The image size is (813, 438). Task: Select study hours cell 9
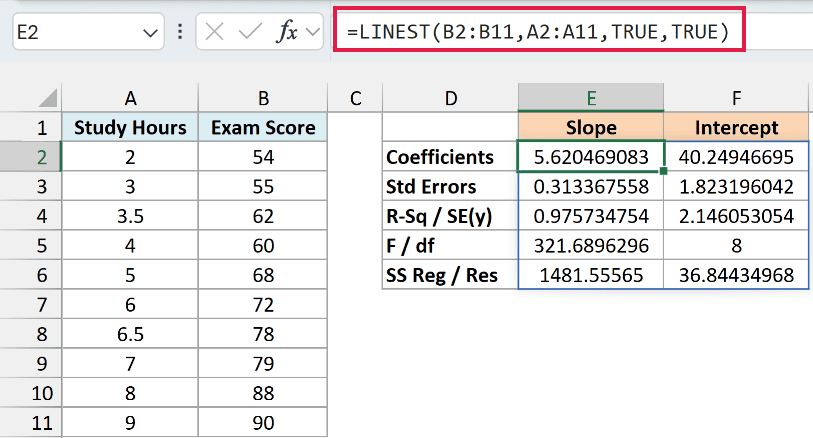(130, 423)
